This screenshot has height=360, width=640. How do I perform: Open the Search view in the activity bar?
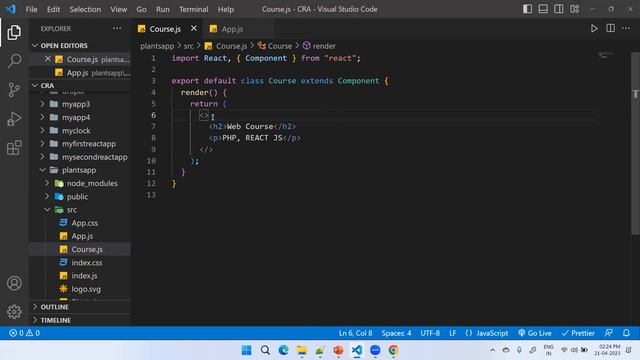tap(14, 61)
